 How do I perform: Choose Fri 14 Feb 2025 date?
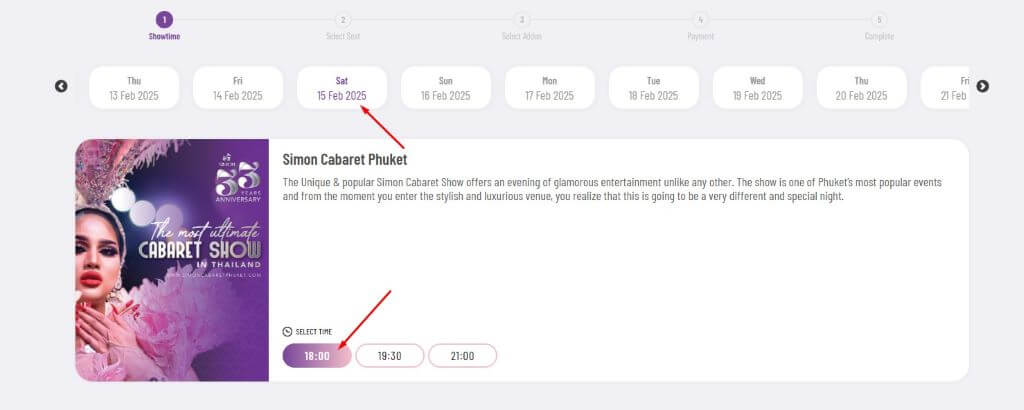pyautogui.click(x=238, y=88)
